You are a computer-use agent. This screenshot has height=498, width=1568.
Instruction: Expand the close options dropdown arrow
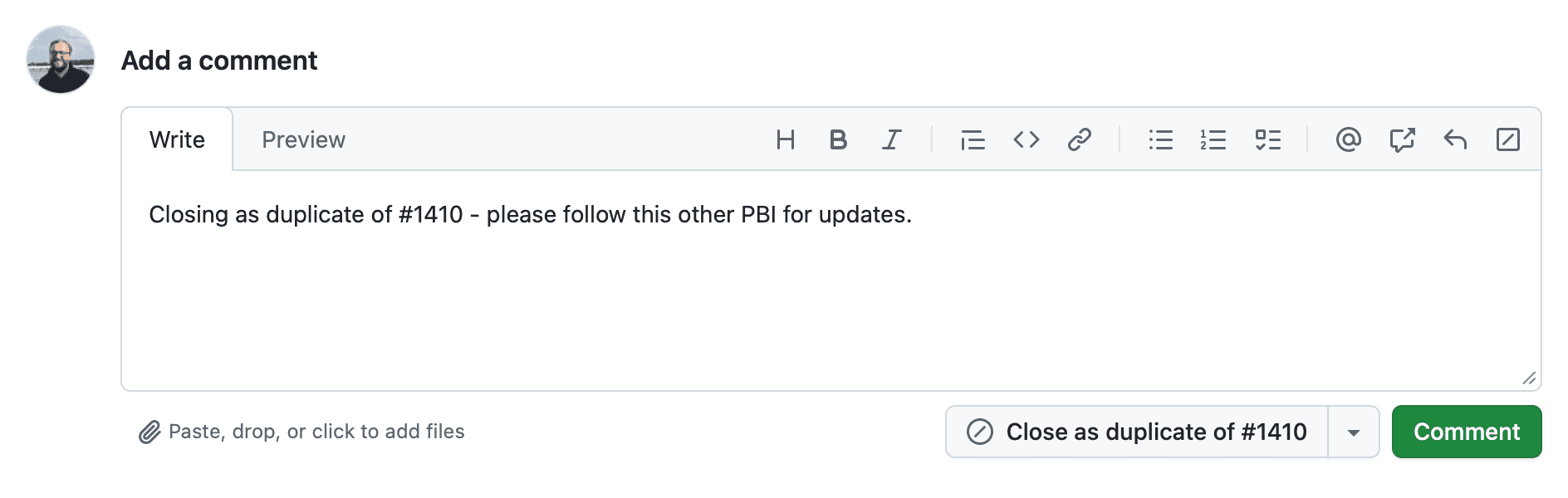click(1354, 432)
